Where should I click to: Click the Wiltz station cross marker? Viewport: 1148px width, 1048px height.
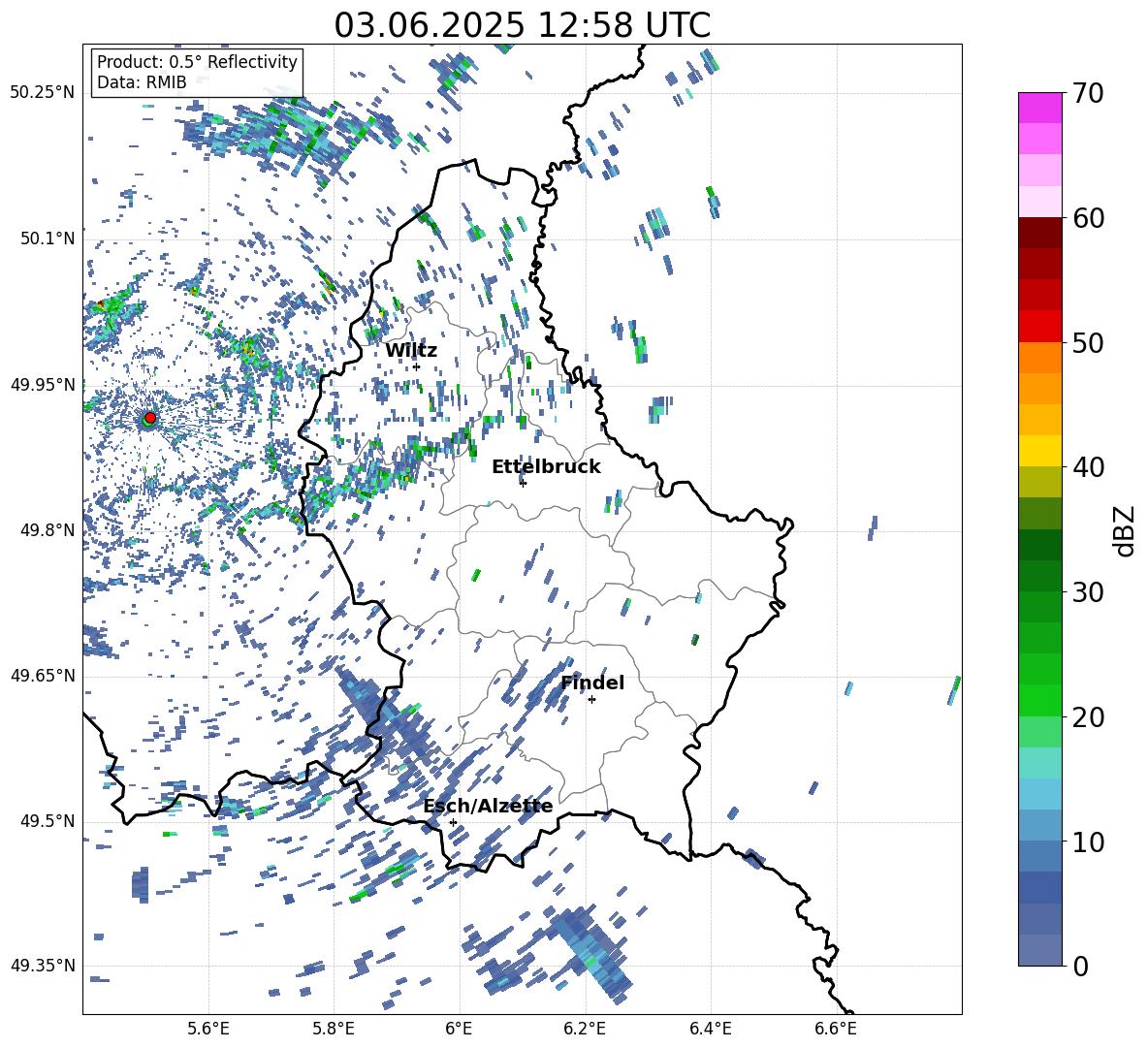click(417, 367)
